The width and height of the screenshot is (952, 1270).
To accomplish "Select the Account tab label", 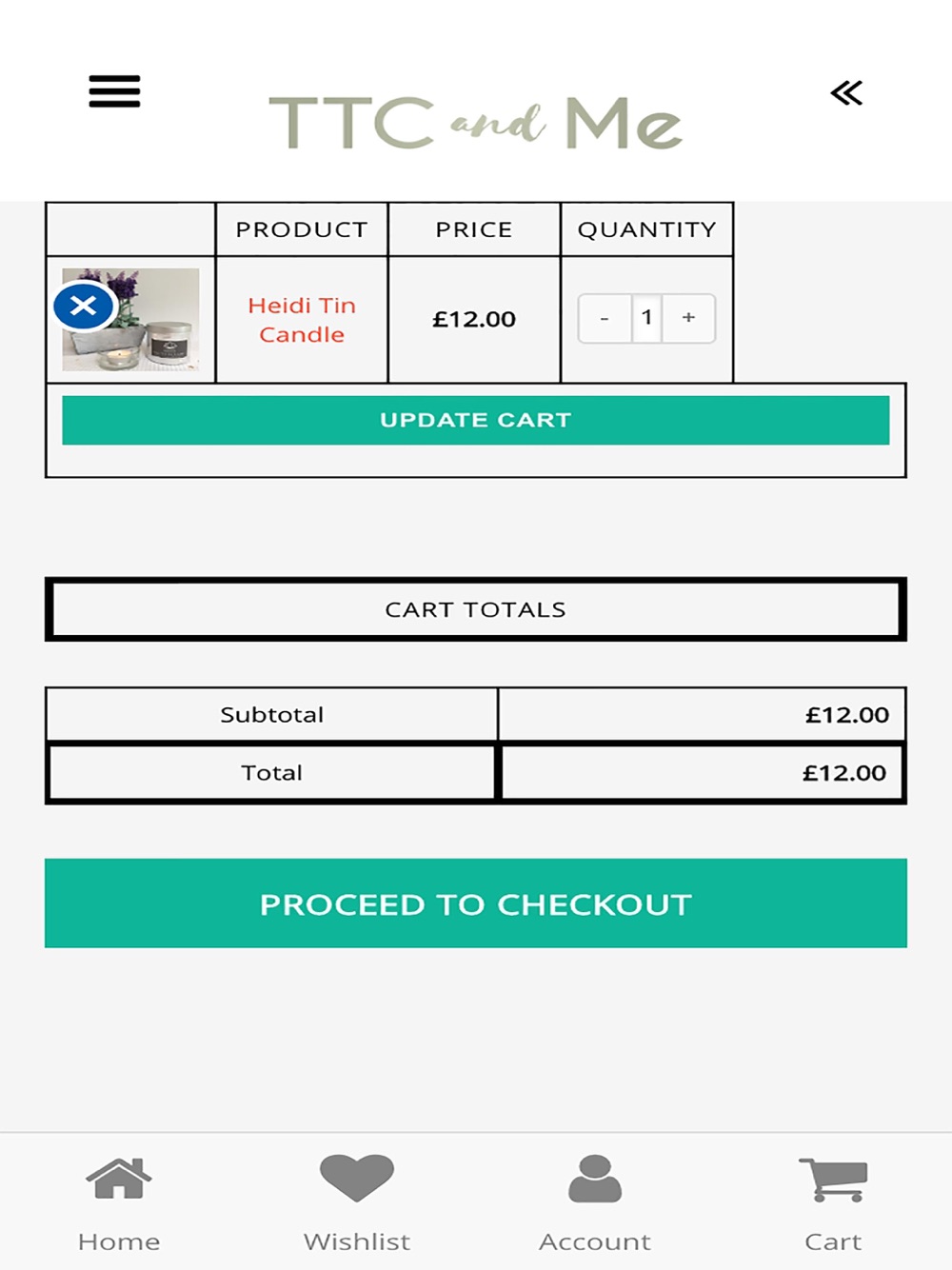I will click(595, 1241).
